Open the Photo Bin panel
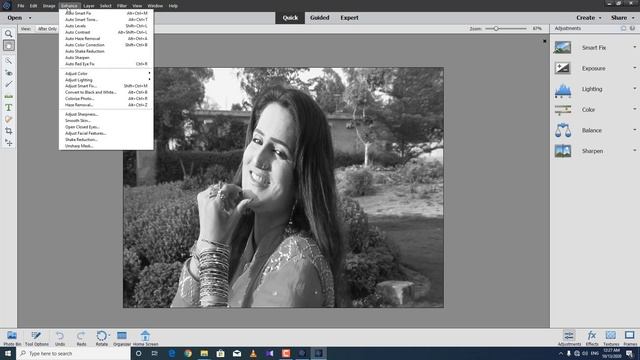 point(12,338)
